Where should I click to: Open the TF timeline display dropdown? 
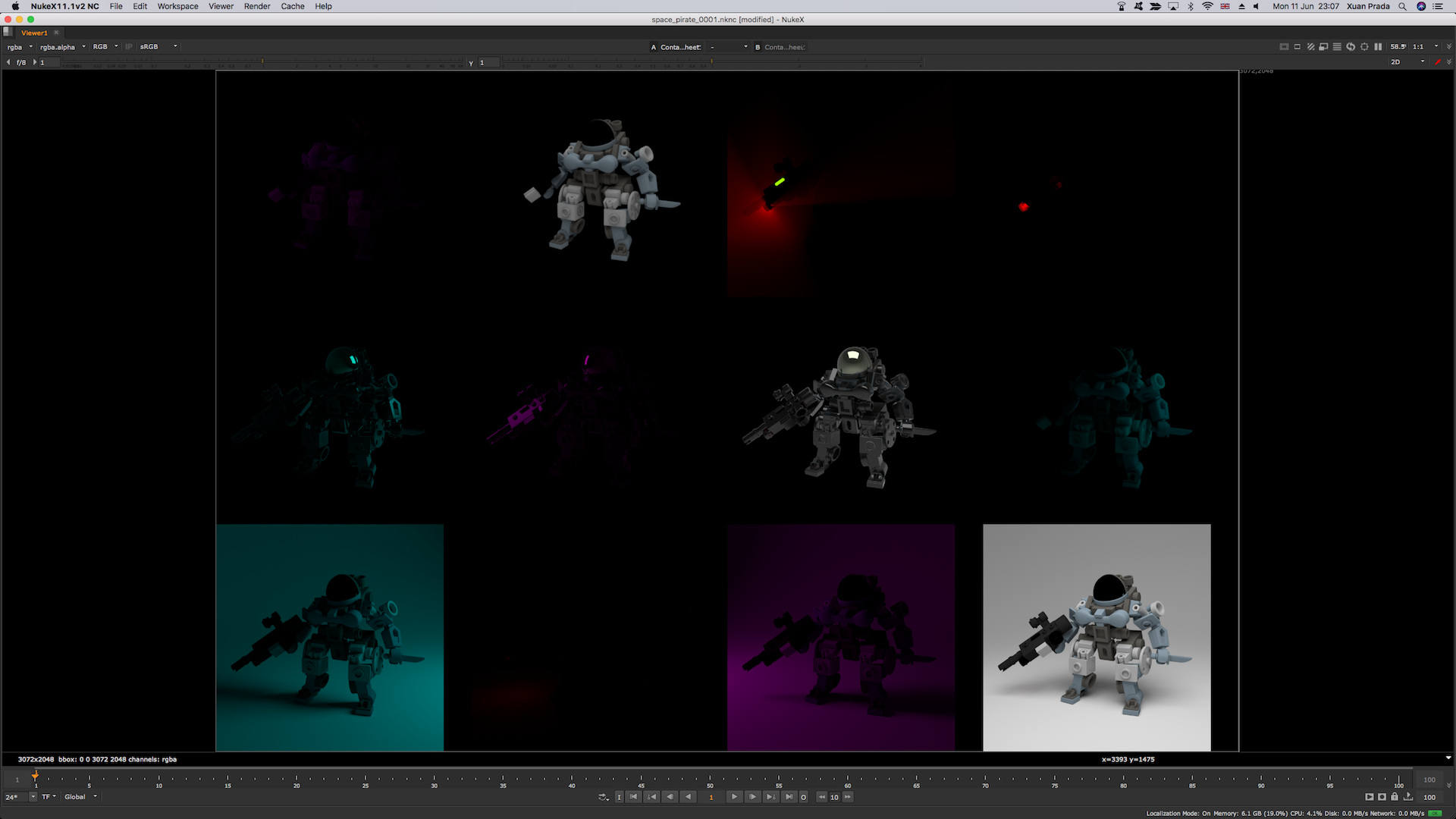coord(49,797)
